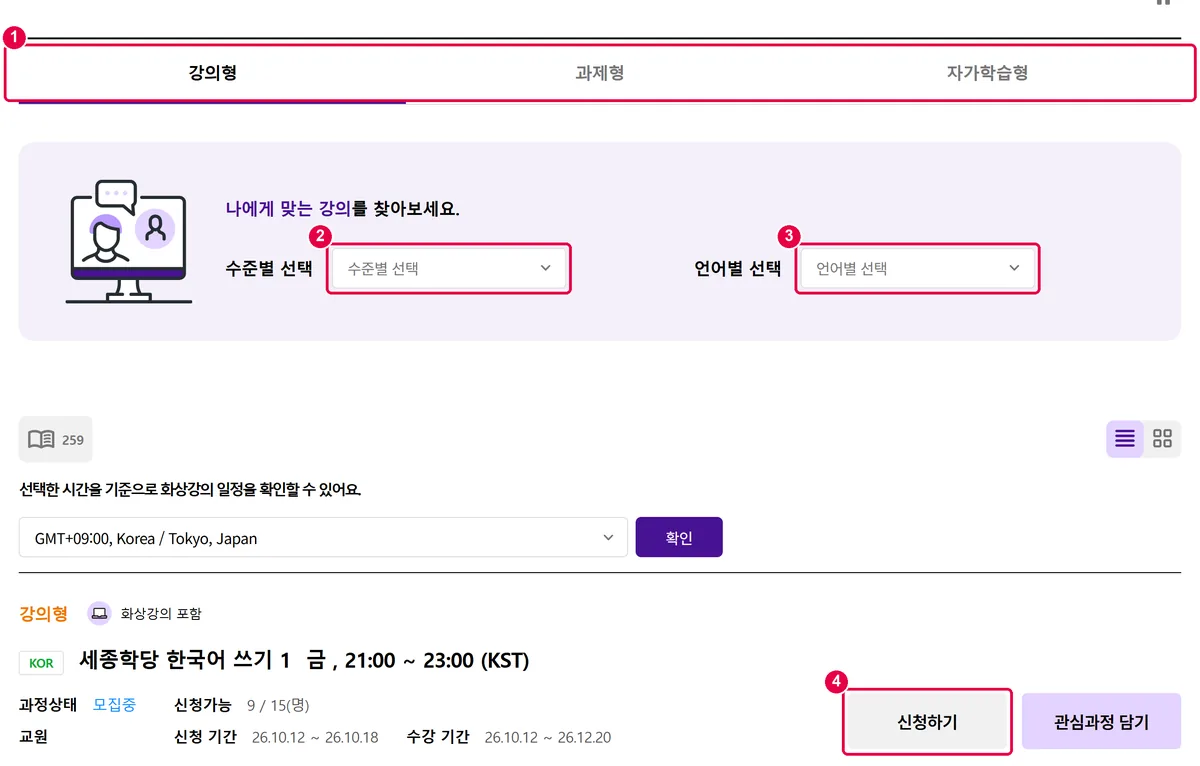Select the 과제형 tab
Viewport: 1200px width, 766px height.
600,73
